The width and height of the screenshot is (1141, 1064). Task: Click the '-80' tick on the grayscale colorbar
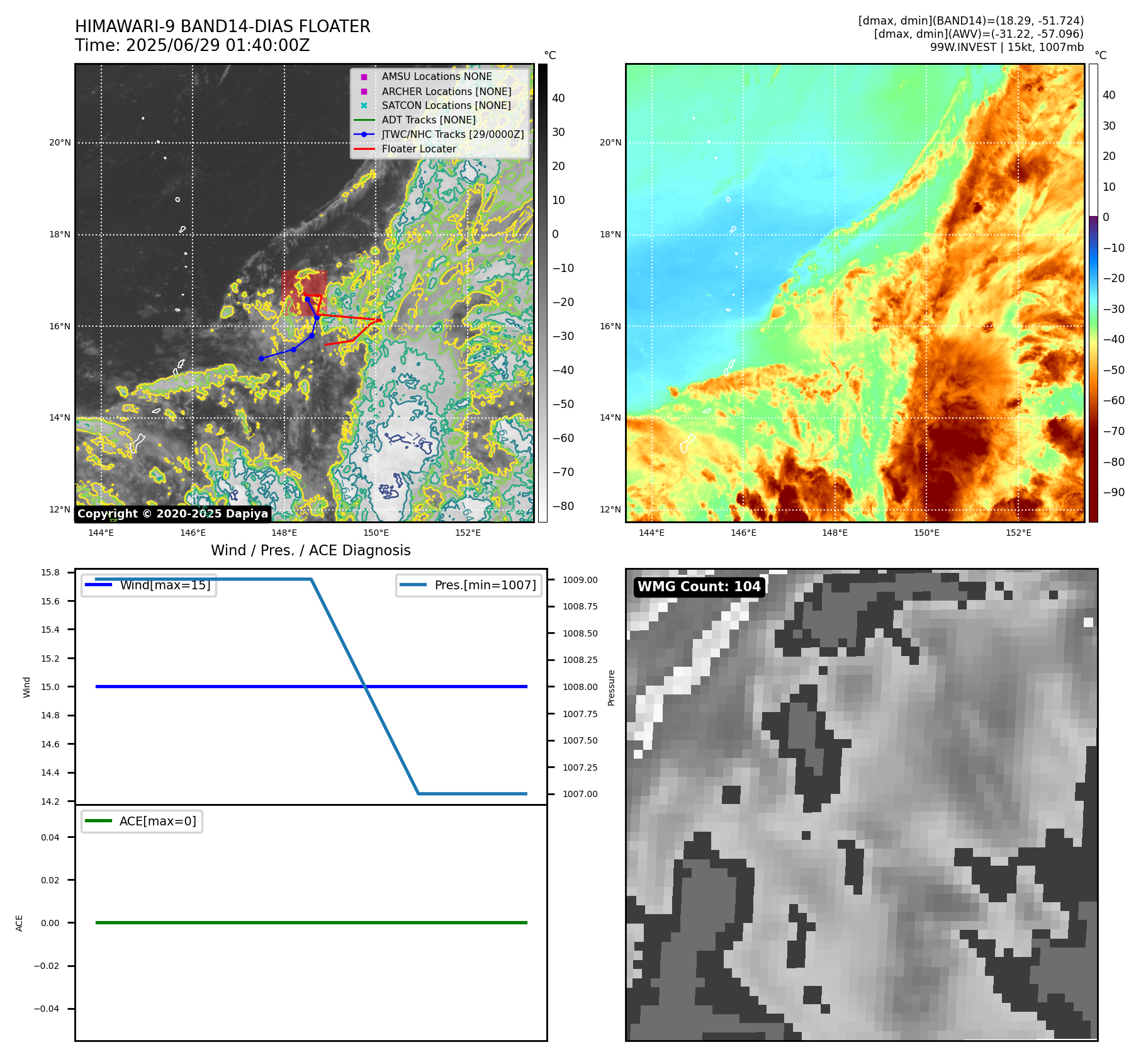(563, 506)
